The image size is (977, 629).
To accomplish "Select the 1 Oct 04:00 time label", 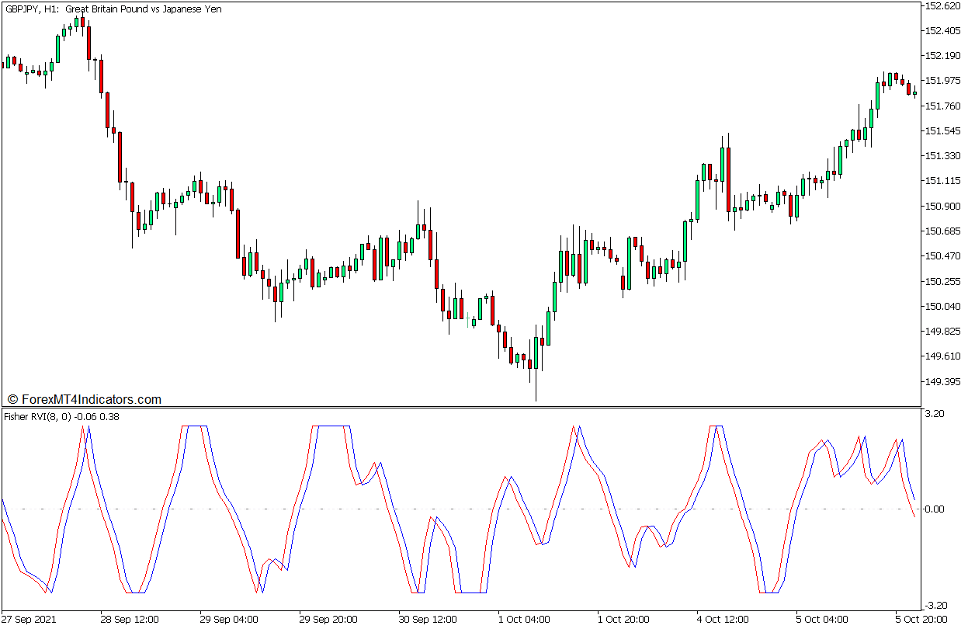I will (x=524, y=619).
